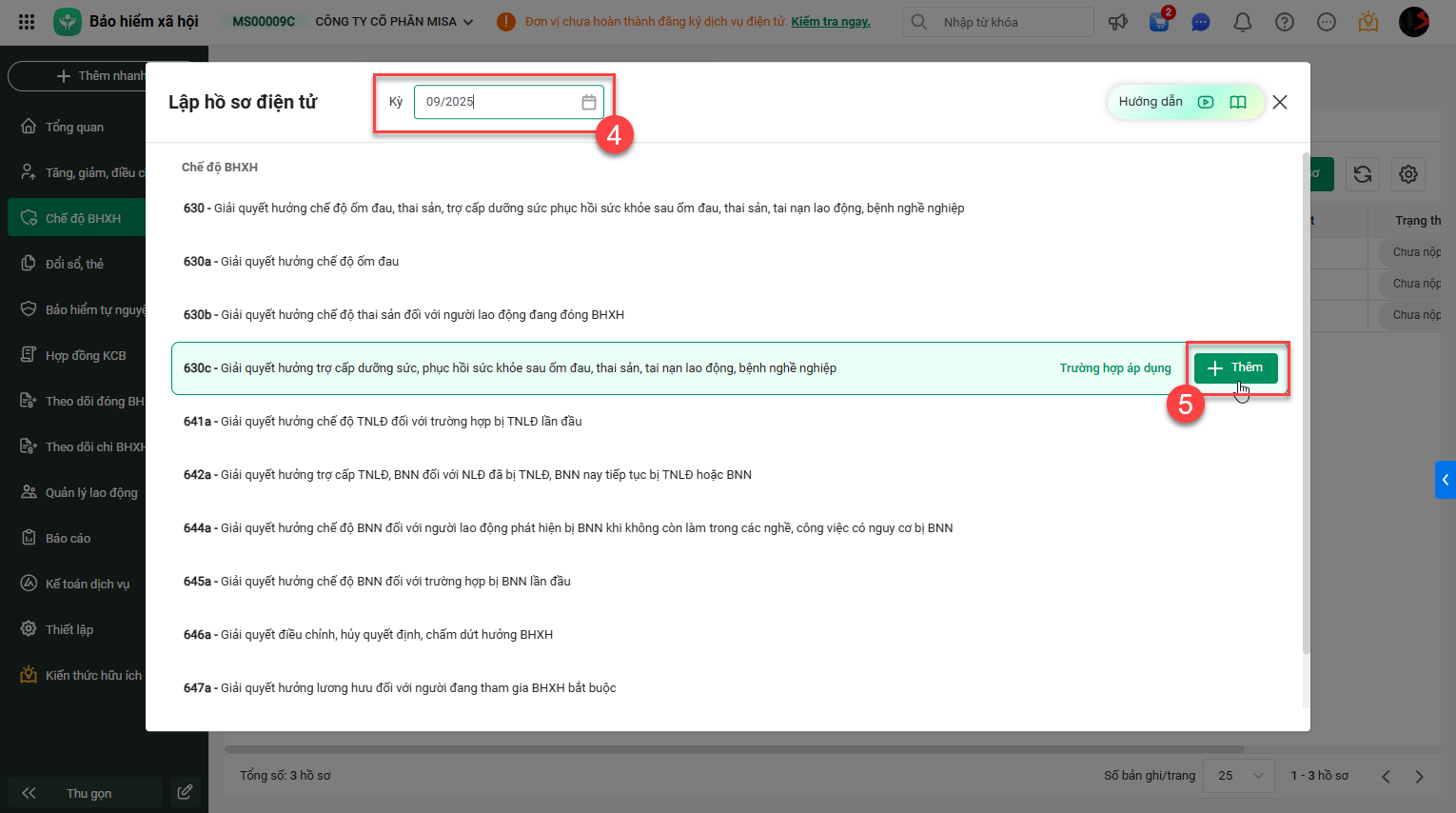Select procedure 645a BNN lần đầu
1456x813 pixels.
[x=731, y=582]
